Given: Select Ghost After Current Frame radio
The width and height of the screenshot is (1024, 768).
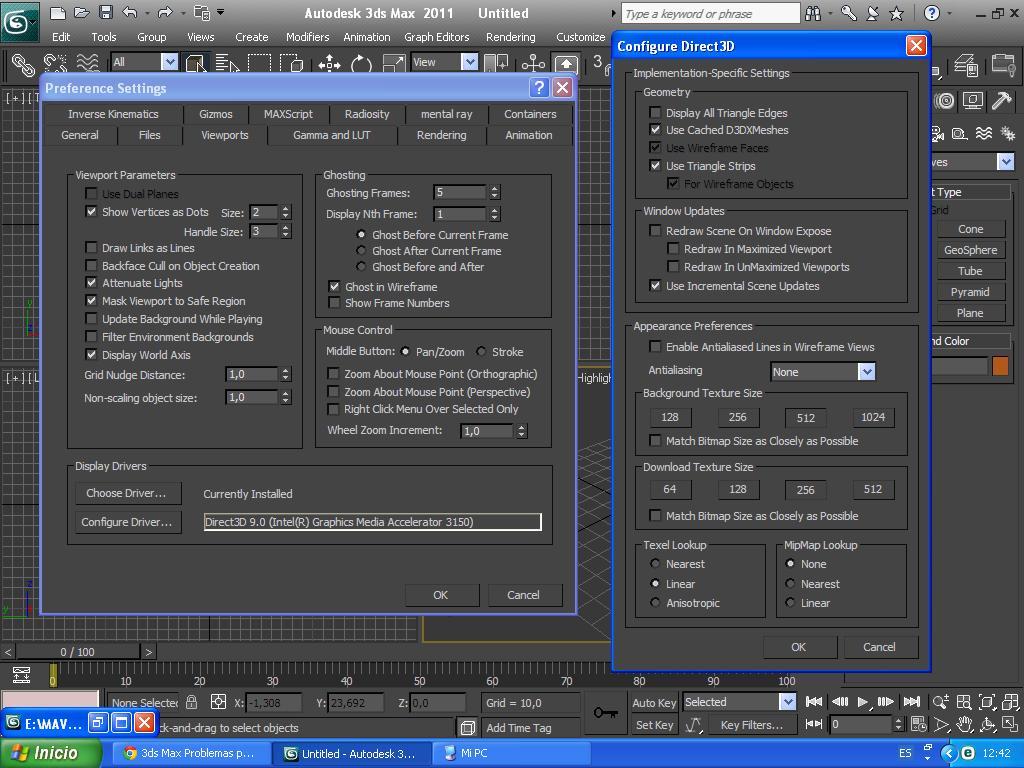Looking at the screenshot, I should point(361,251).
